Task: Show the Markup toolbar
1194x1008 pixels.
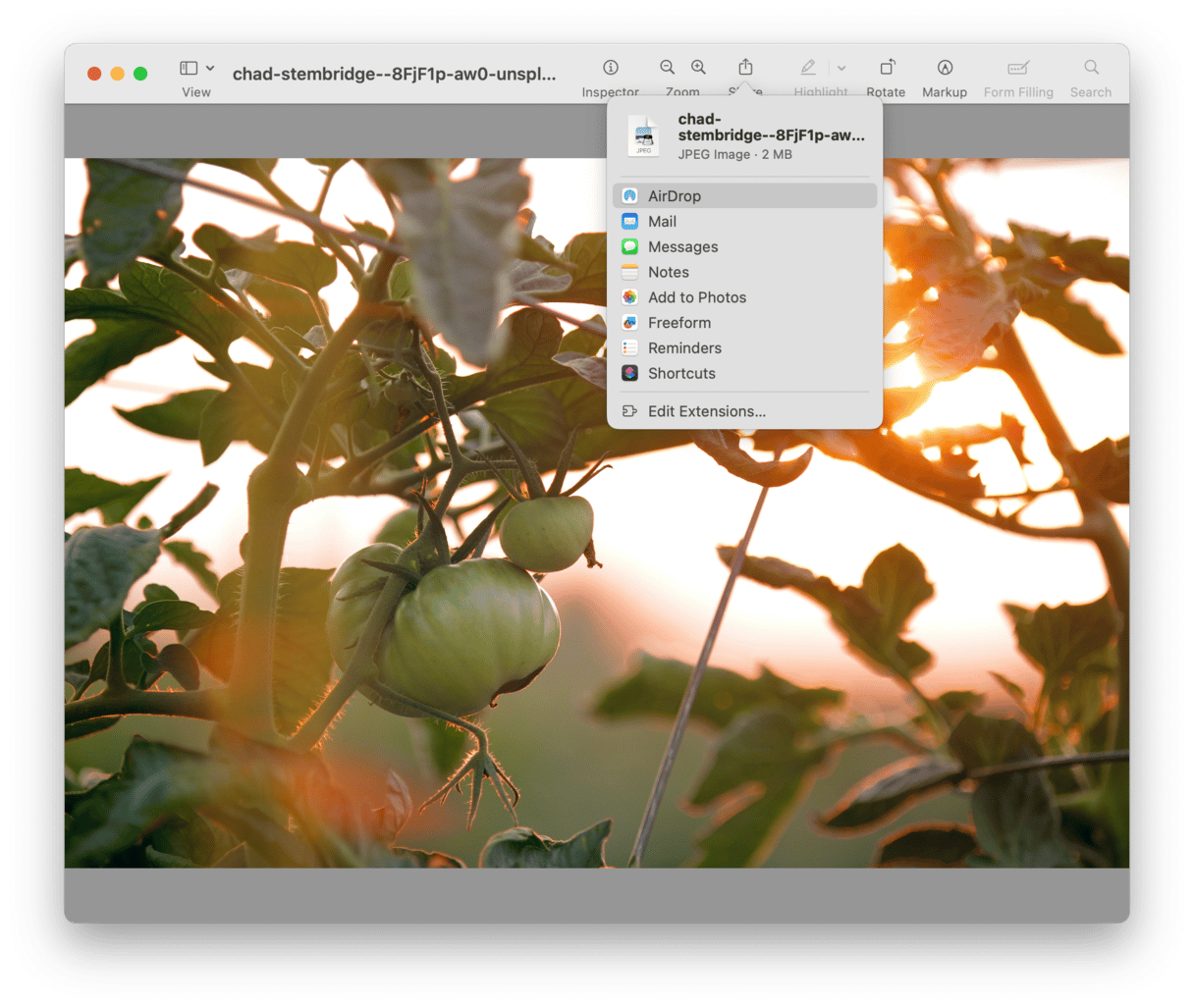Action: coord(945,68)
